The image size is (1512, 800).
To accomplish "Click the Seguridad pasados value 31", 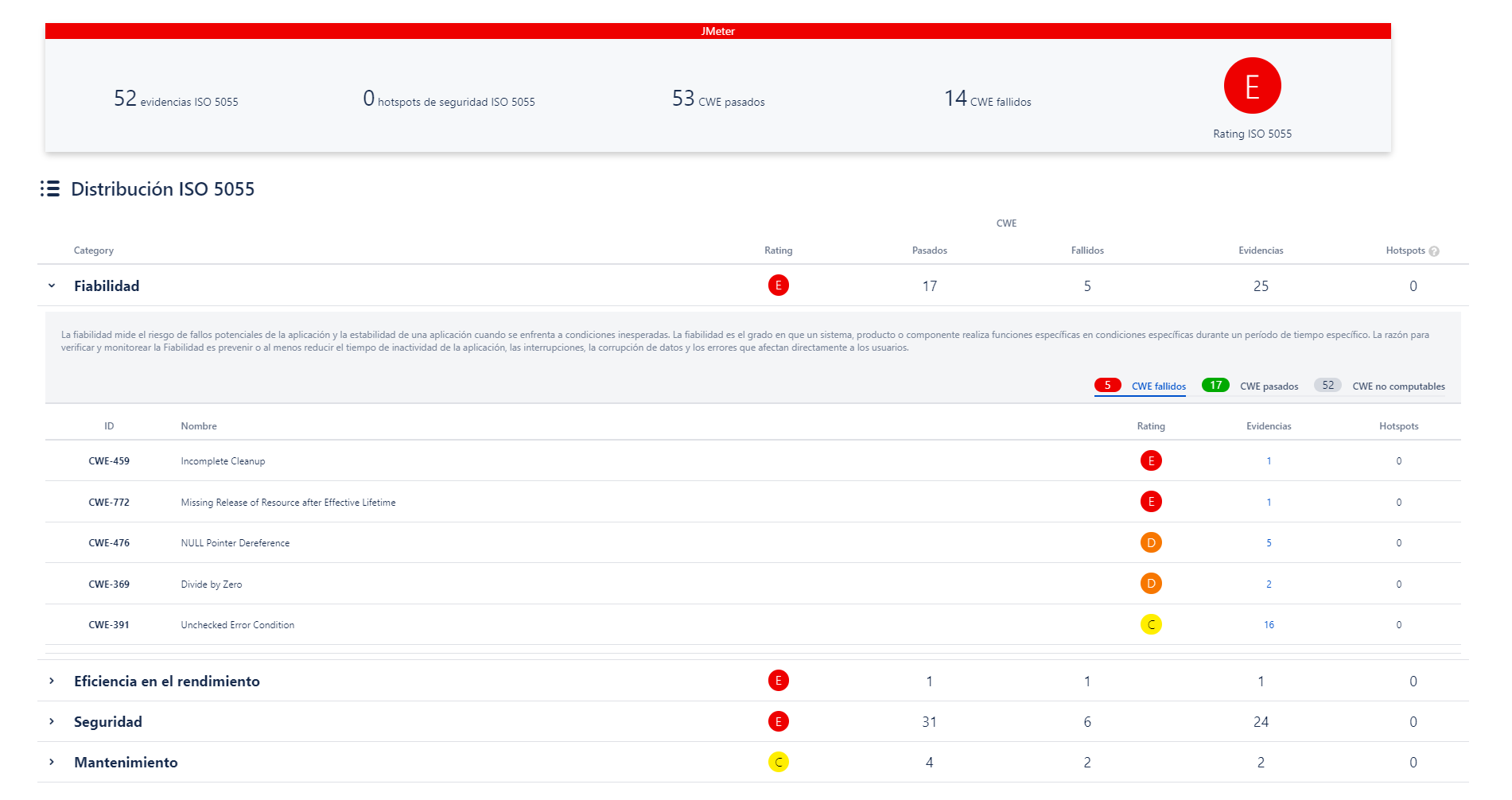I will 929,722.
